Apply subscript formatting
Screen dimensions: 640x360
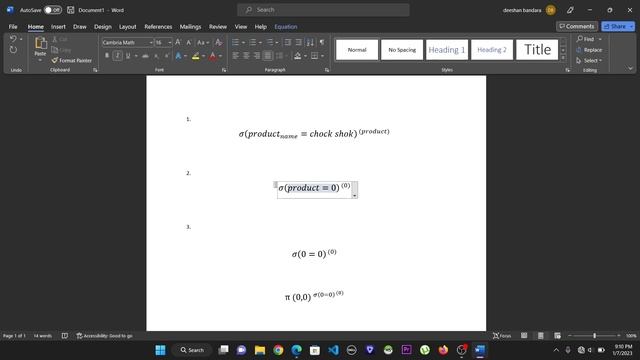pos(156,56)
